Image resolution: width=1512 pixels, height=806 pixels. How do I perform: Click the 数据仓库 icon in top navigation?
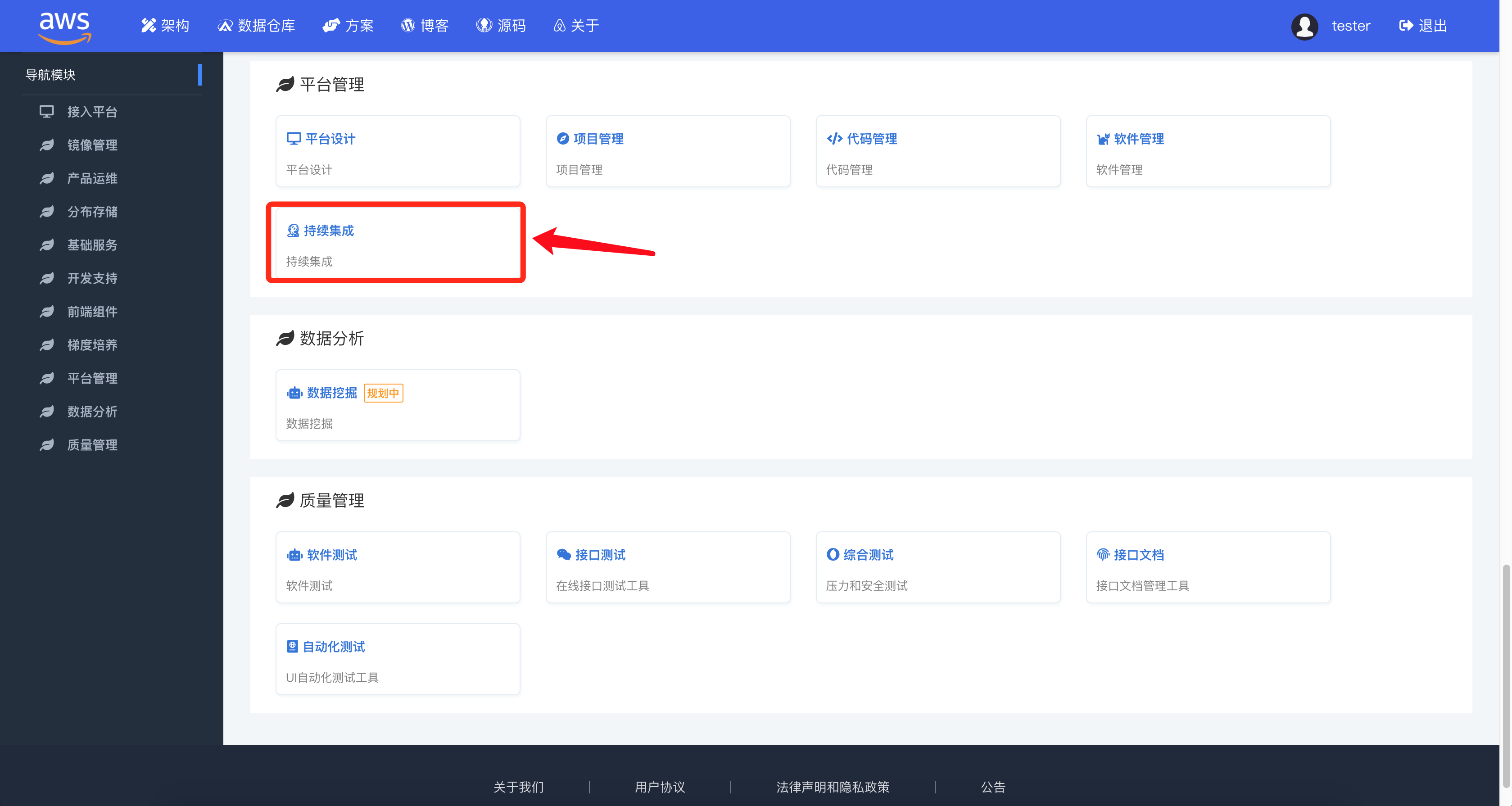(225, 26)
